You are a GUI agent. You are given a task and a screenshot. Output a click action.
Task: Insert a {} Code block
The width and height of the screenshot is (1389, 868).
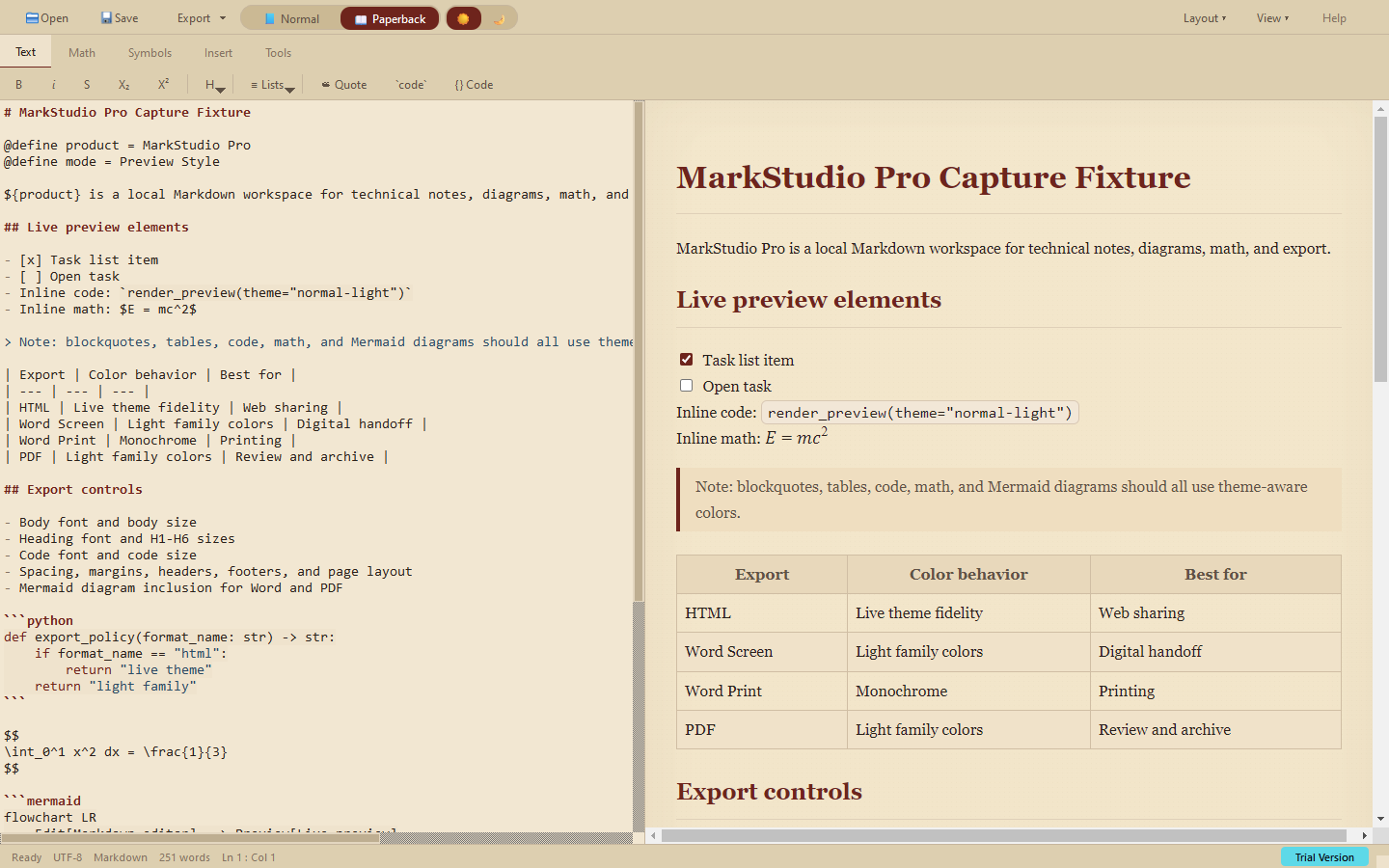click(474, 85)
